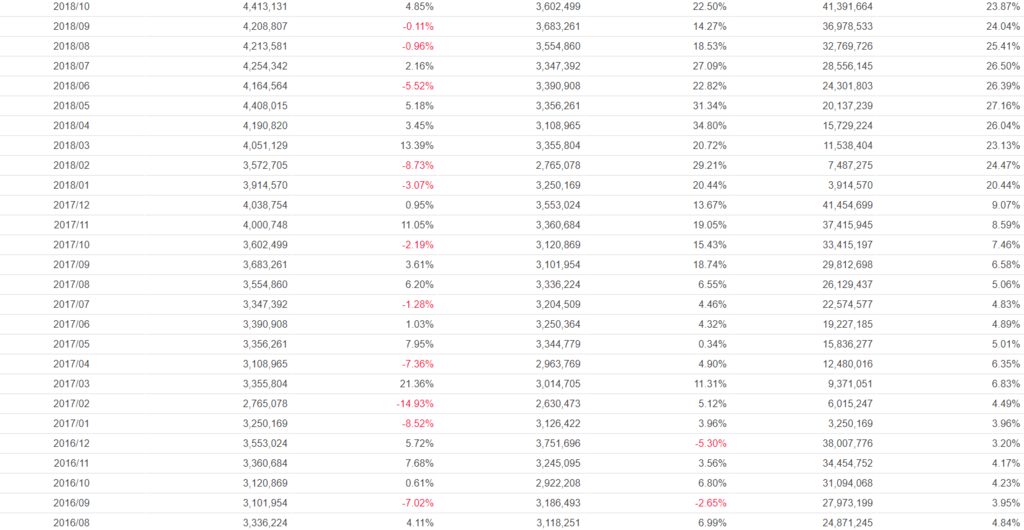Screen dimensions: 1024x530
Task: Select the 2018/06 row date
Action: click(71, 86)
